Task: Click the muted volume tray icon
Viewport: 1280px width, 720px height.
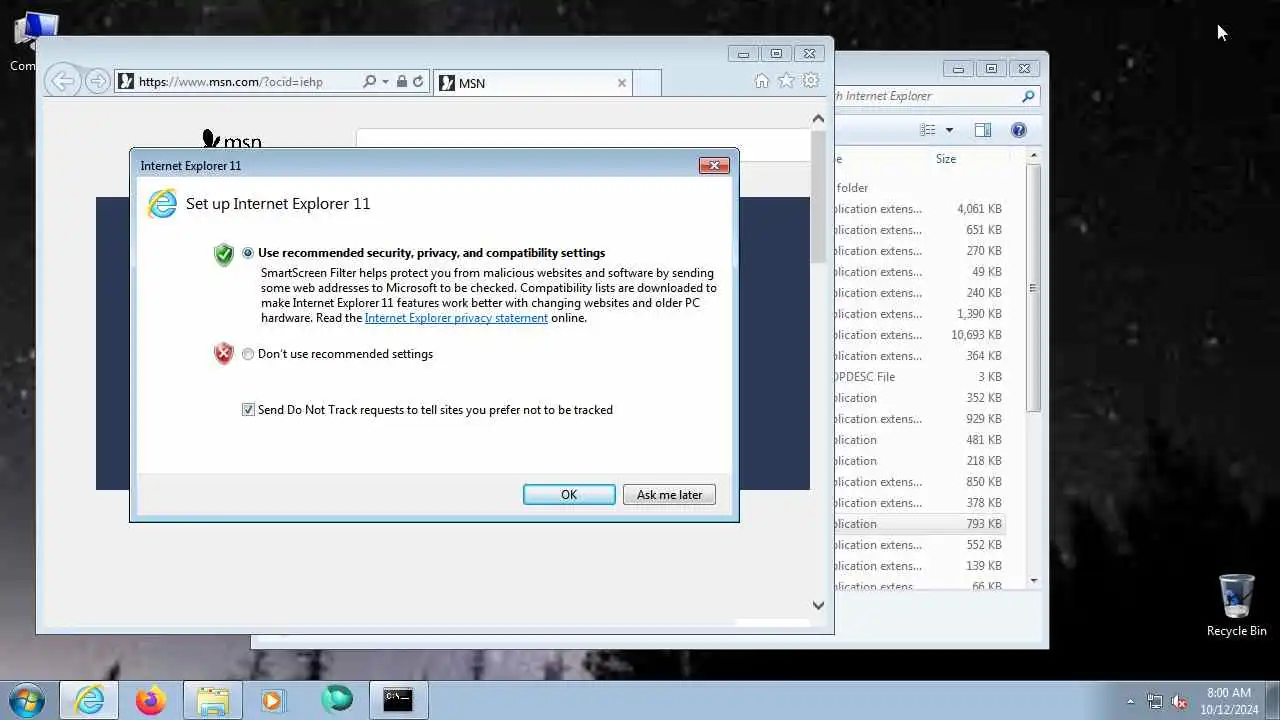Action: (1179, 701)
